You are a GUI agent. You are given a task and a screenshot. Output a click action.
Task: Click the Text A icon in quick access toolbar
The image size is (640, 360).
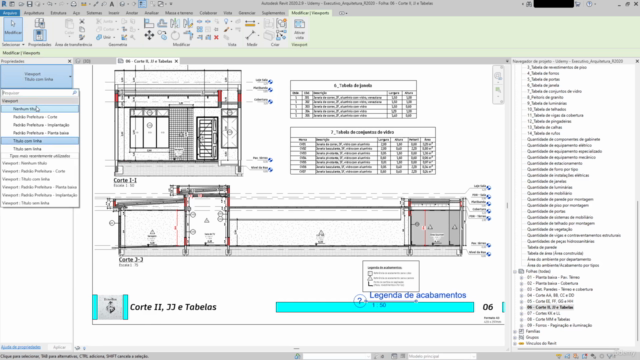click(x=112, y=4)
